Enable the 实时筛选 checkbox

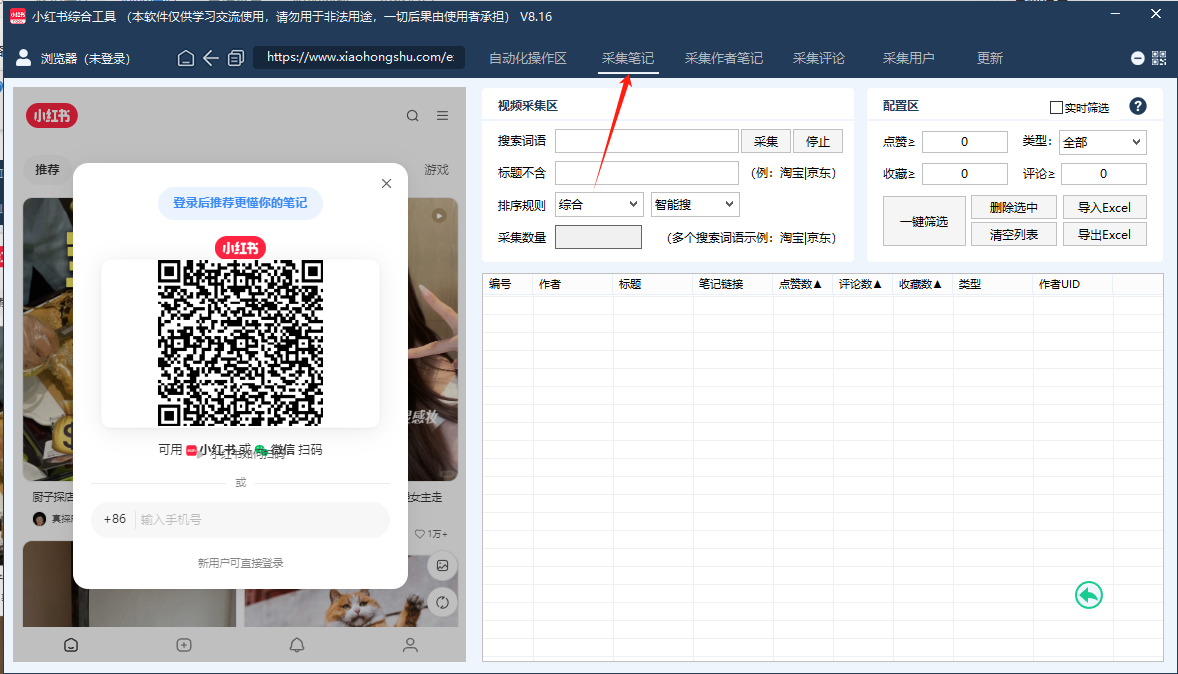point(1056,107)
